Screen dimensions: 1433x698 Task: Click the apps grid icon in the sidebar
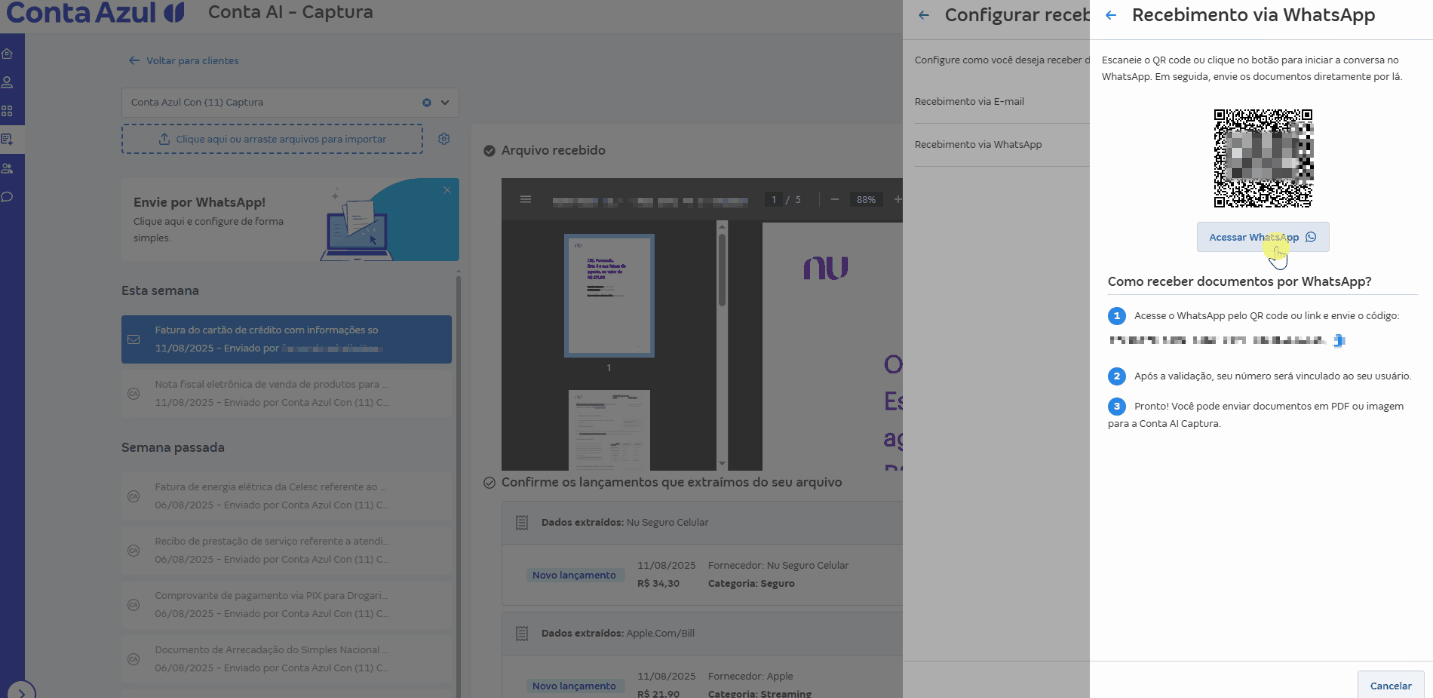8,110
